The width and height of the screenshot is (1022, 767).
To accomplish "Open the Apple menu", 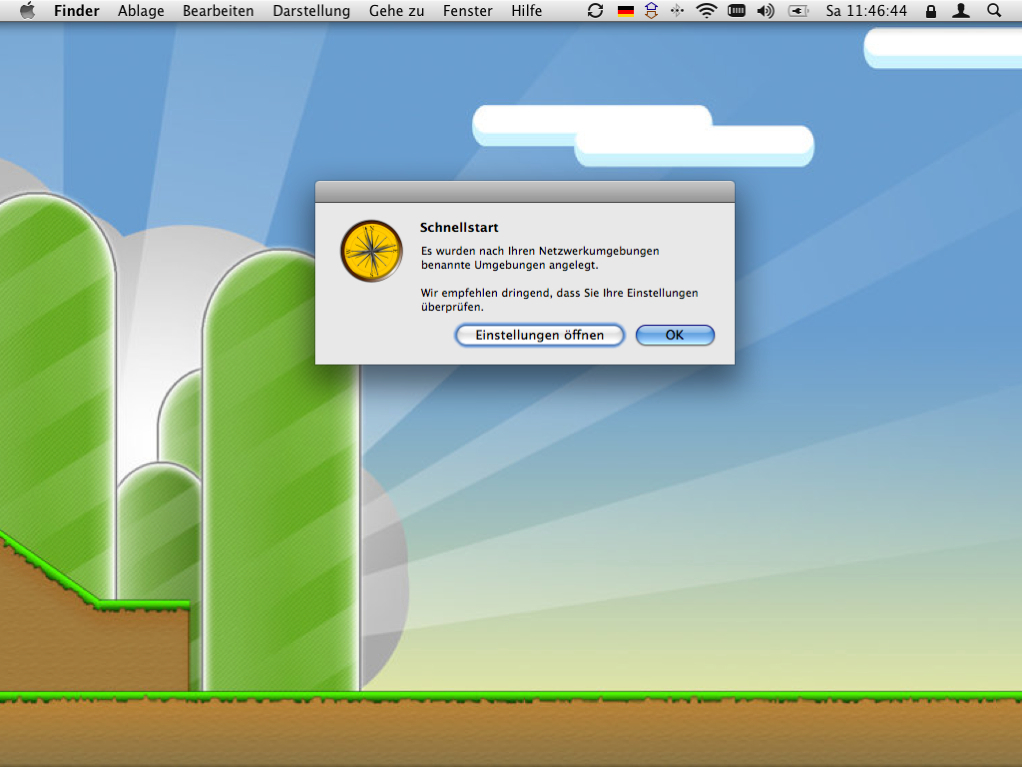I will coord(27,10).
